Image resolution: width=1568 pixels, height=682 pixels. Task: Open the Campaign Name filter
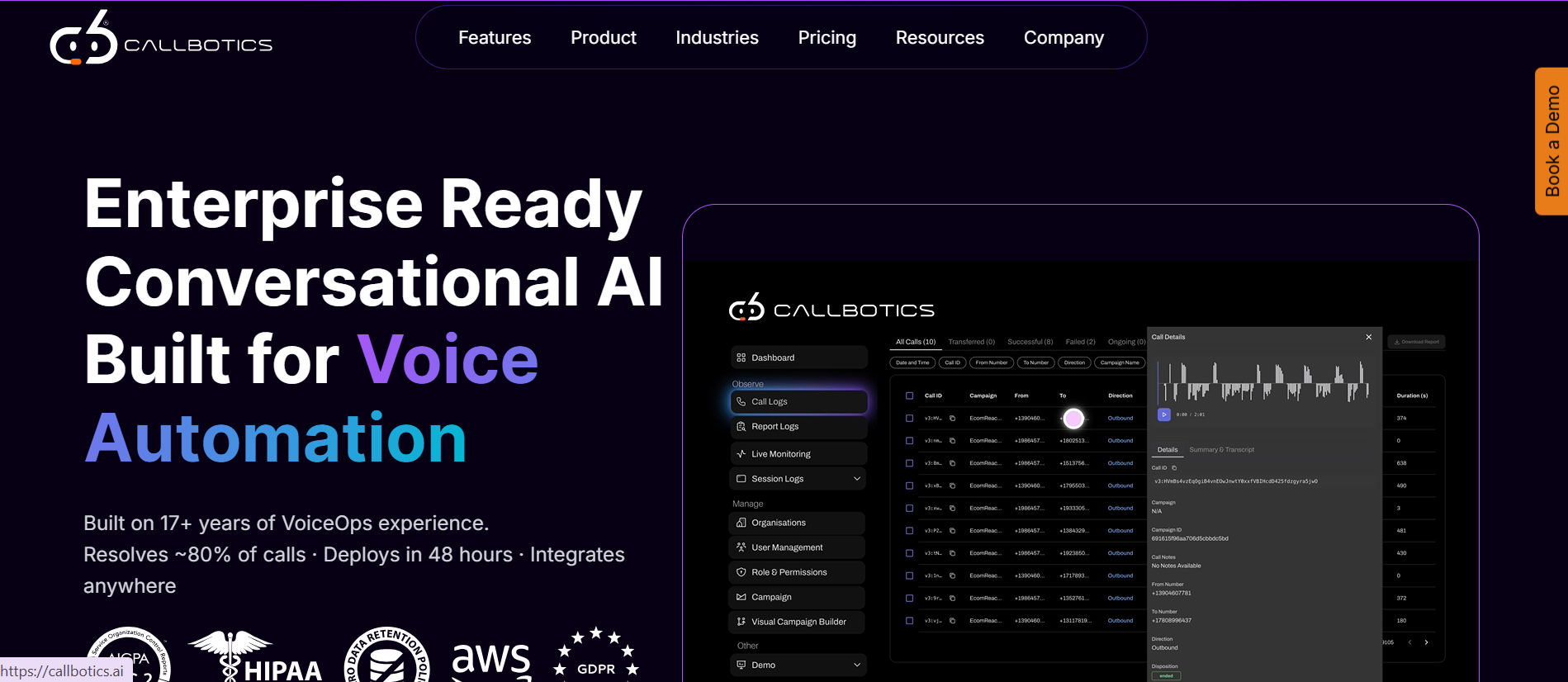(1120, 362)
